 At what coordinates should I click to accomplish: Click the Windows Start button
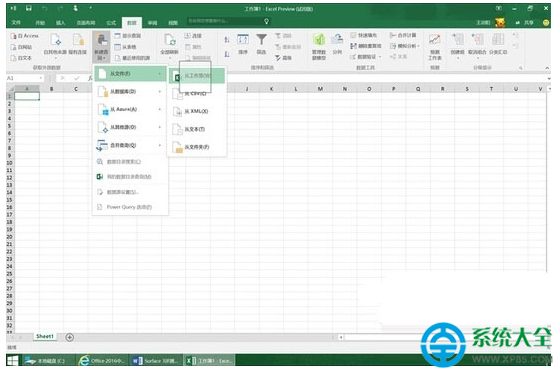point(13,361)
